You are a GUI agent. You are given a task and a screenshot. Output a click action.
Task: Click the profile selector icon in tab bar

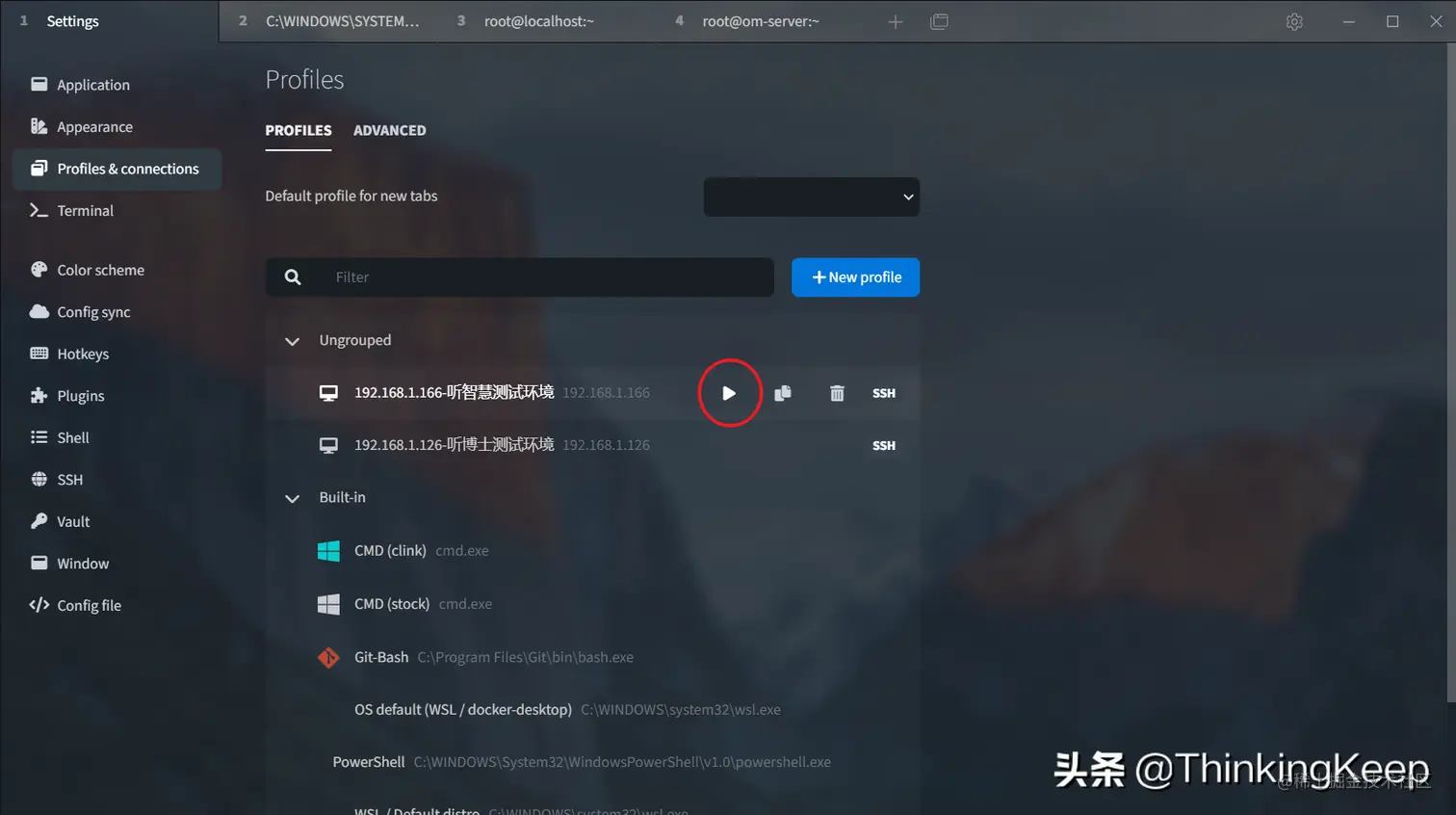[940, 21]
